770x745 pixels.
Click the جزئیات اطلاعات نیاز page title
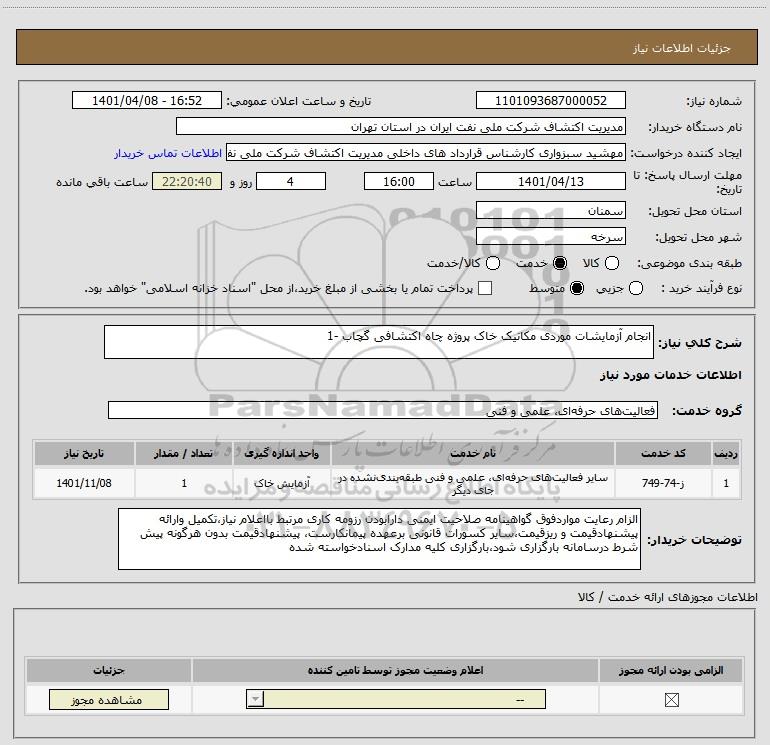[x=681, y=48]
